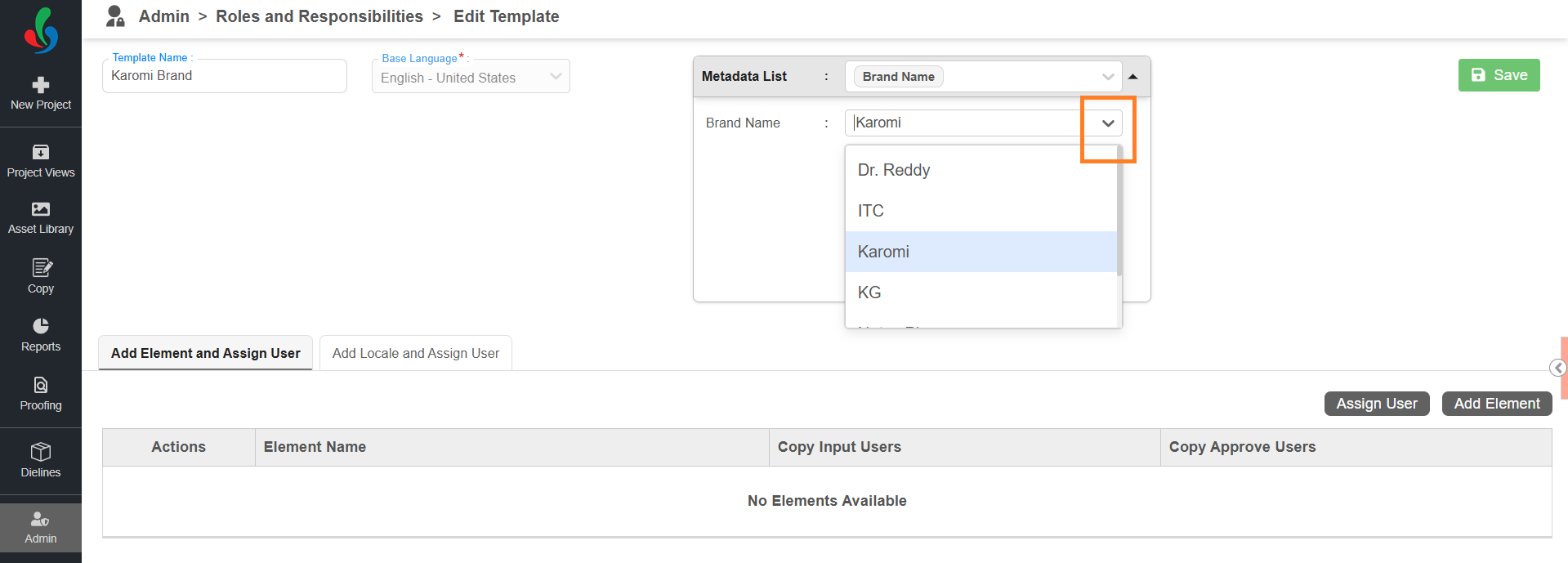1568x563 pixels.
Task: Toggle the Brand Name dropdown chevron
Action: (x=1108, y=123)
